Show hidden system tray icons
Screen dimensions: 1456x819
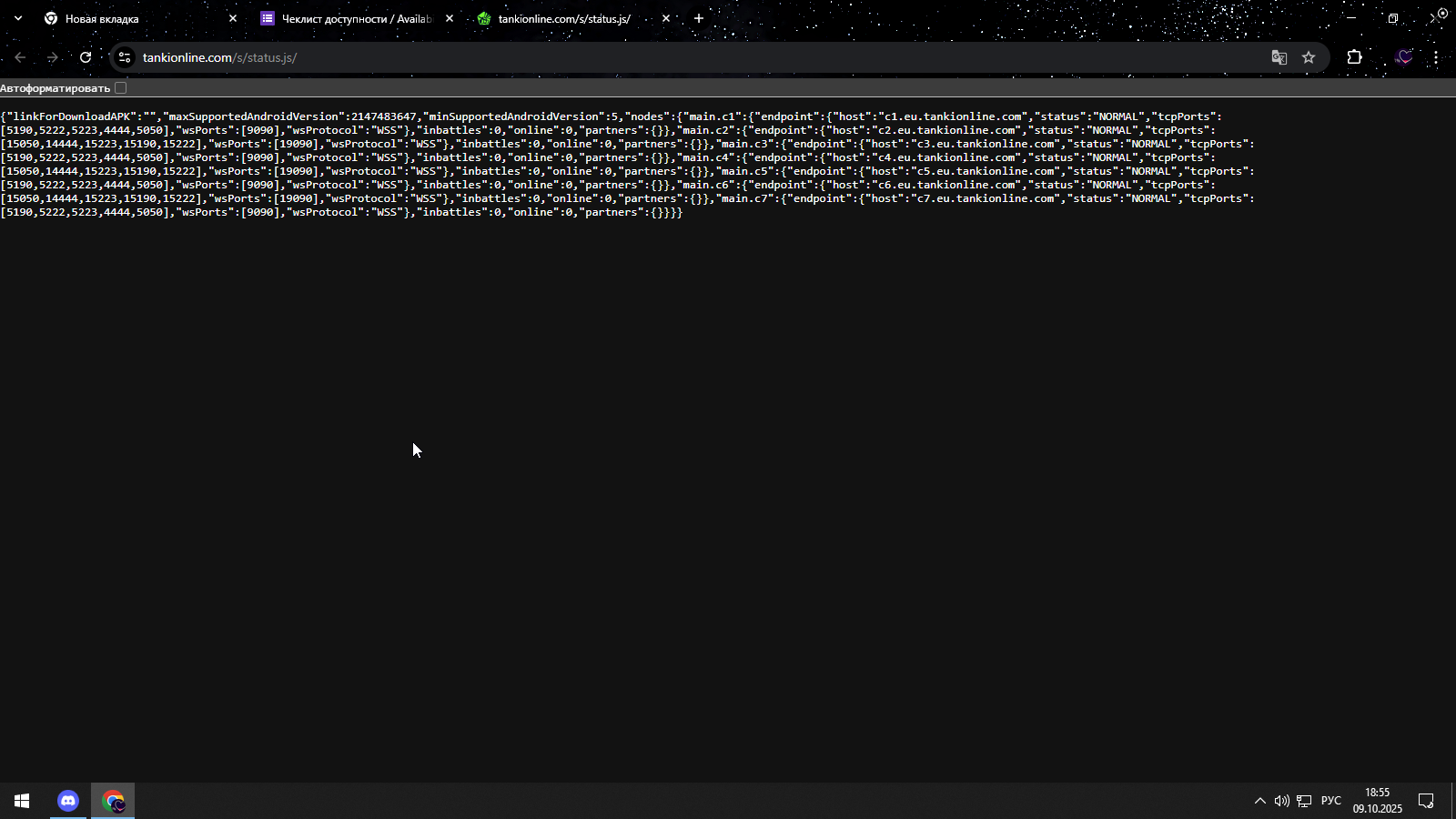[x=1260, y=801]
